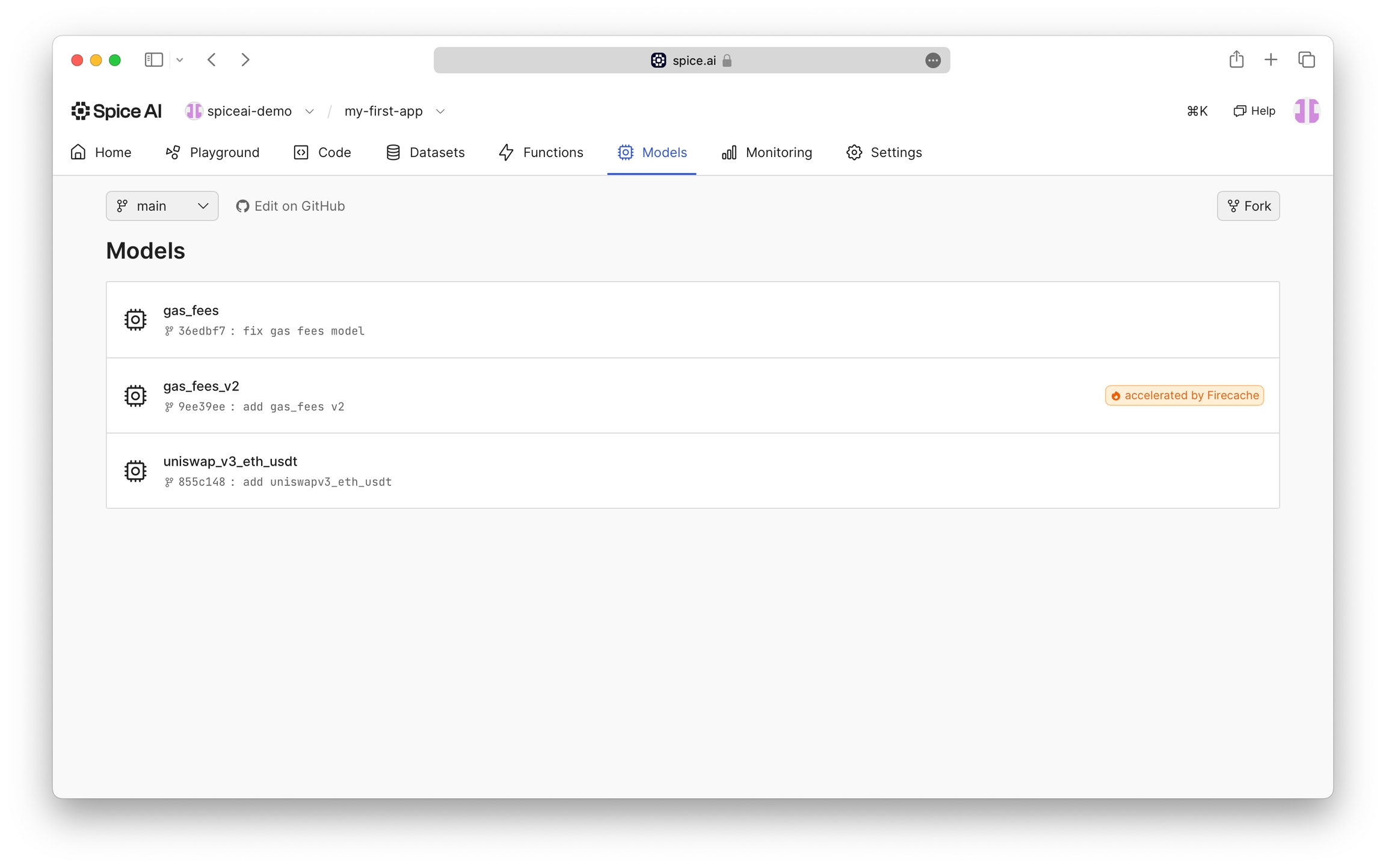This screenshot has height=868, width=1386.
Task: Click the gas_fees model chip icon
Action: [135, 319]
